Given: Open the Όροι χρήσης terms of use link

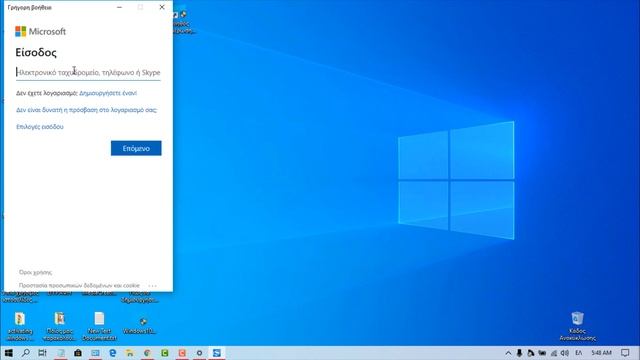Looking at the screenshot, I should click(35, 272).
